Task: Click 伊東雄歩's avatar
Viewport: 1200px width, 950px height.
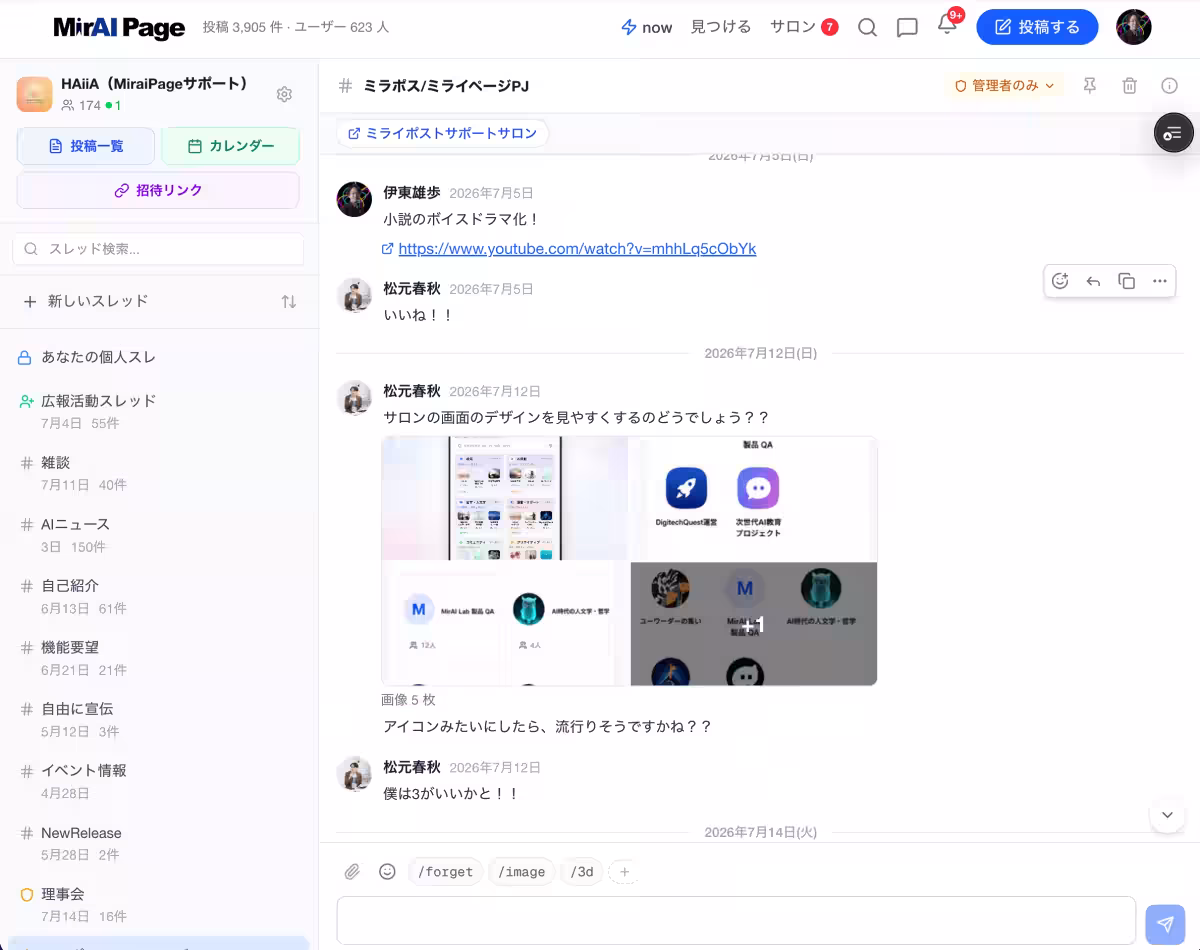Action: (x=354, y=199)
